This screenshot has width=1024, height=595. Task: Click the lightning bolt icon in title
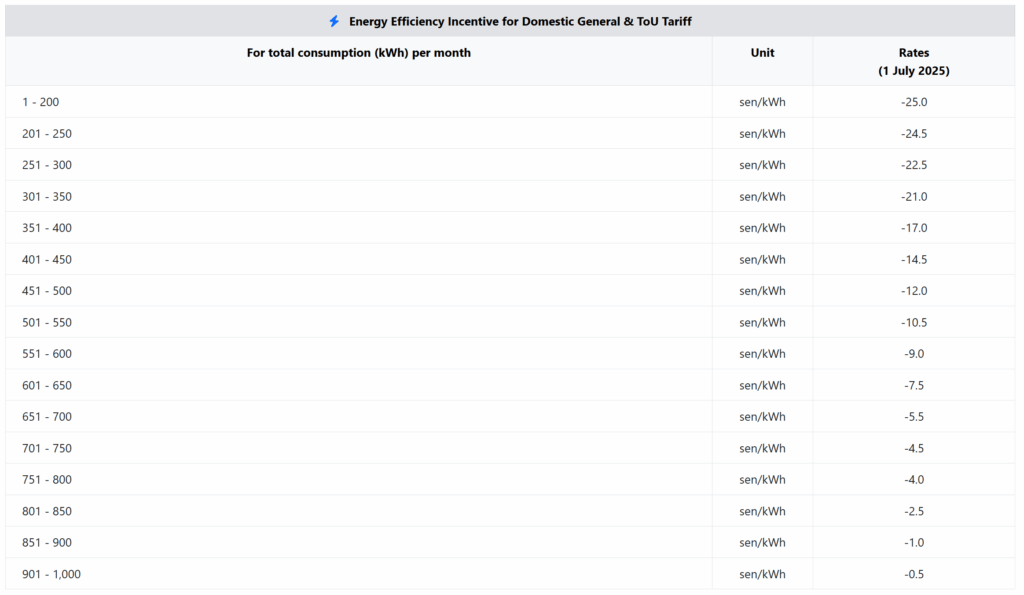click(x=334, y=21)
